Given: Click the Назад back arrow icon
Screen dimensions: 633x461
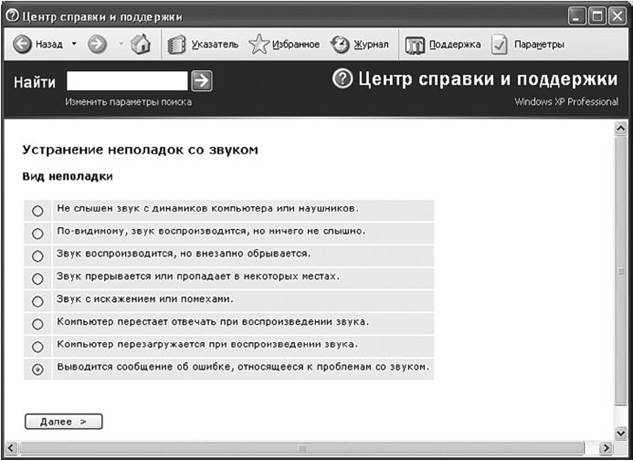Looking at the screenshot, I should (22, 44).
